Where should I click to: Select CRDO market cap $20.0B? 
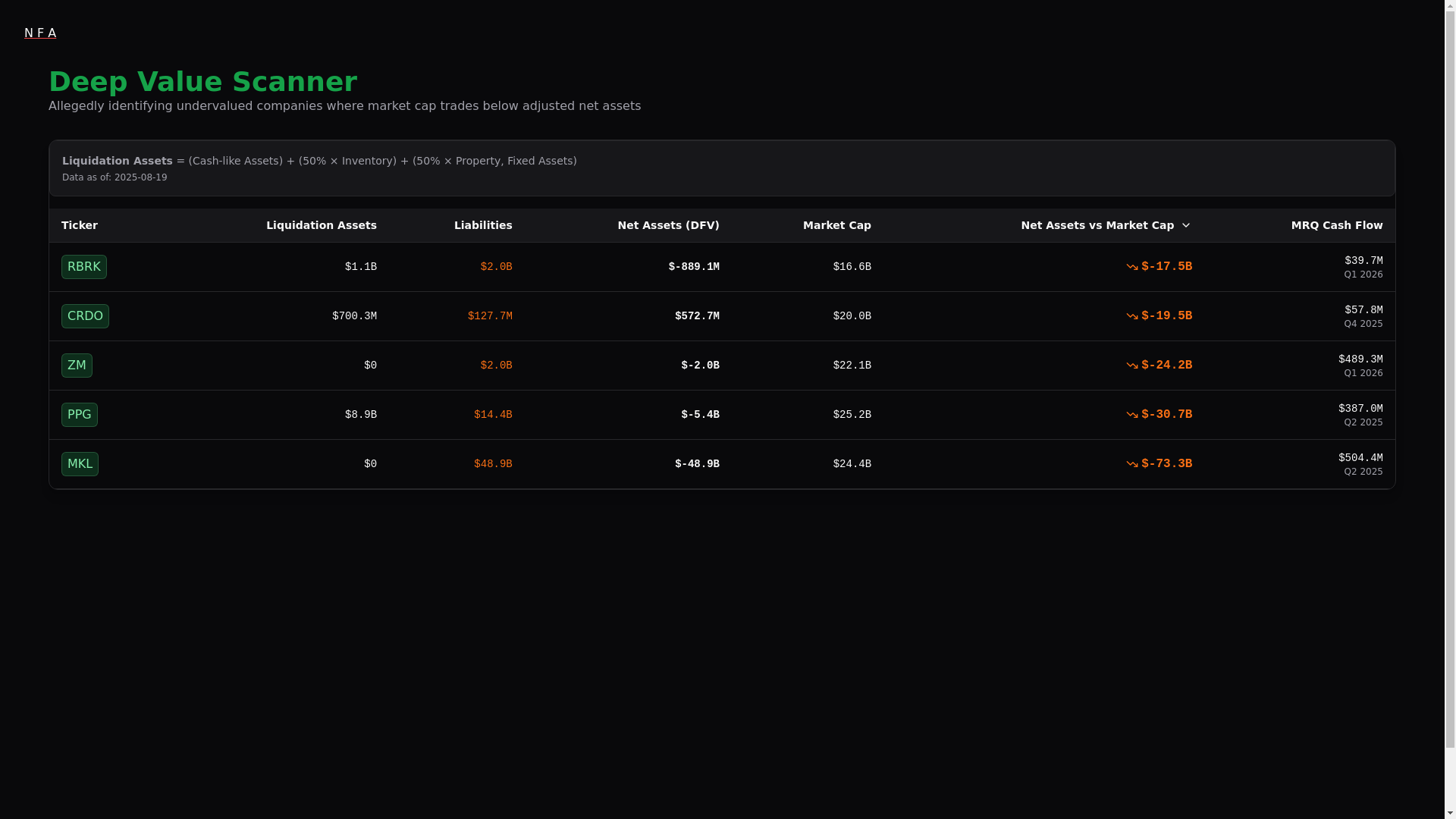tap(852, 316)
